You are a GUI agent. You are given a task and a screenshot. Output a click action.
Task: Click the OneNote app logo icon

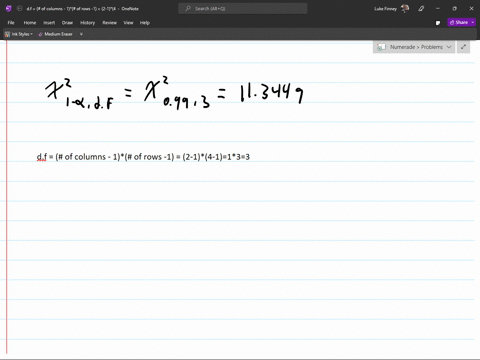tap(9, 9)
